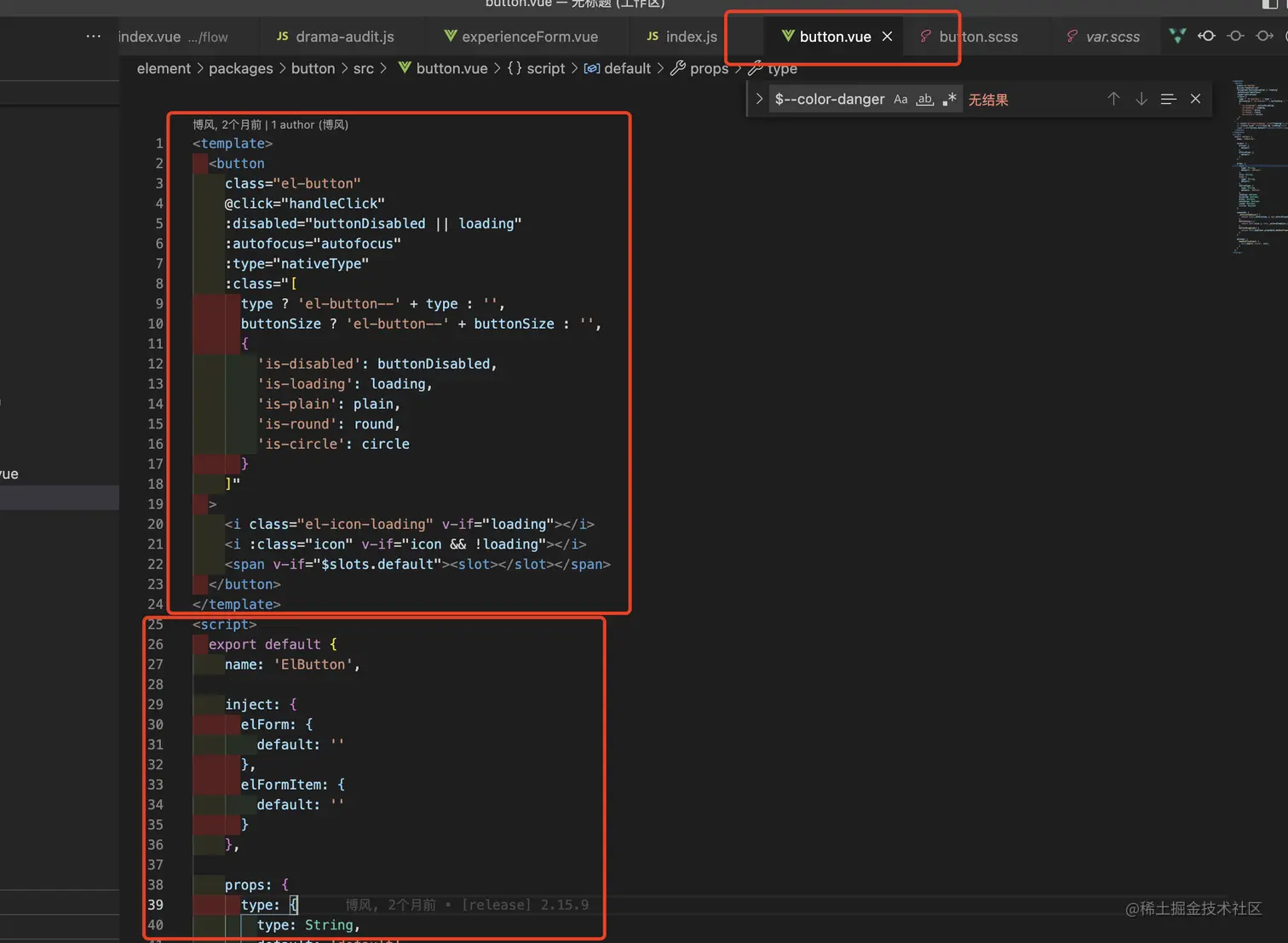Viewport: 1288px width, 943px height.
Task: Click 'elFormItem: {' on line 33
Action: pyautogui.click(x=293, y=785)
